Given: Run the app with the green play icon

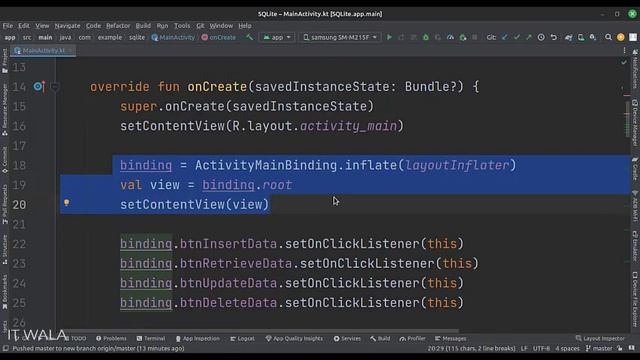Looking at the screenshot, I should pos(389,37).
